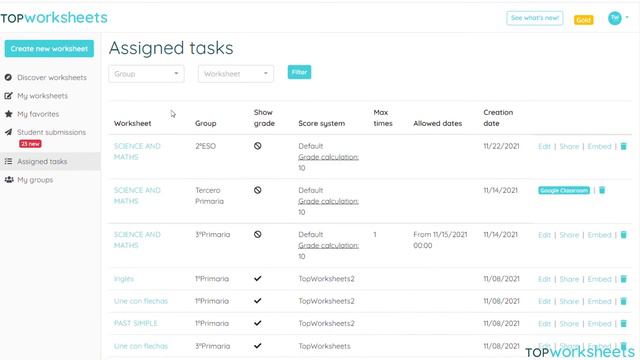
Task: Click the 11/22/2021 creation date
Action: [x=501, y=146]
